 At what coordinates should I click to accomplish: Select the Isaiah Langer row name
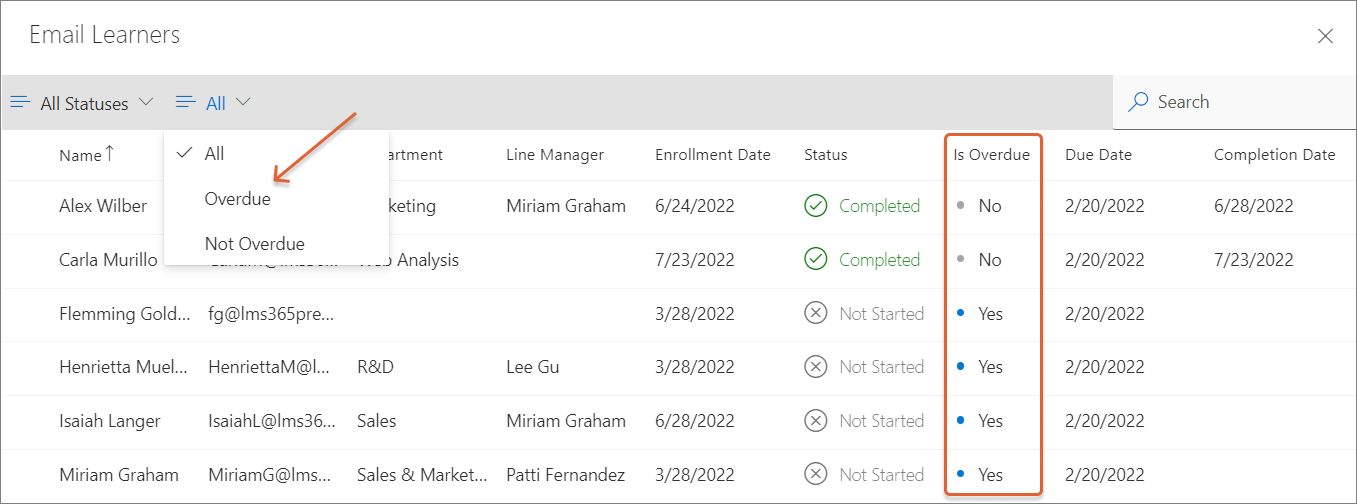click(109, 421)
